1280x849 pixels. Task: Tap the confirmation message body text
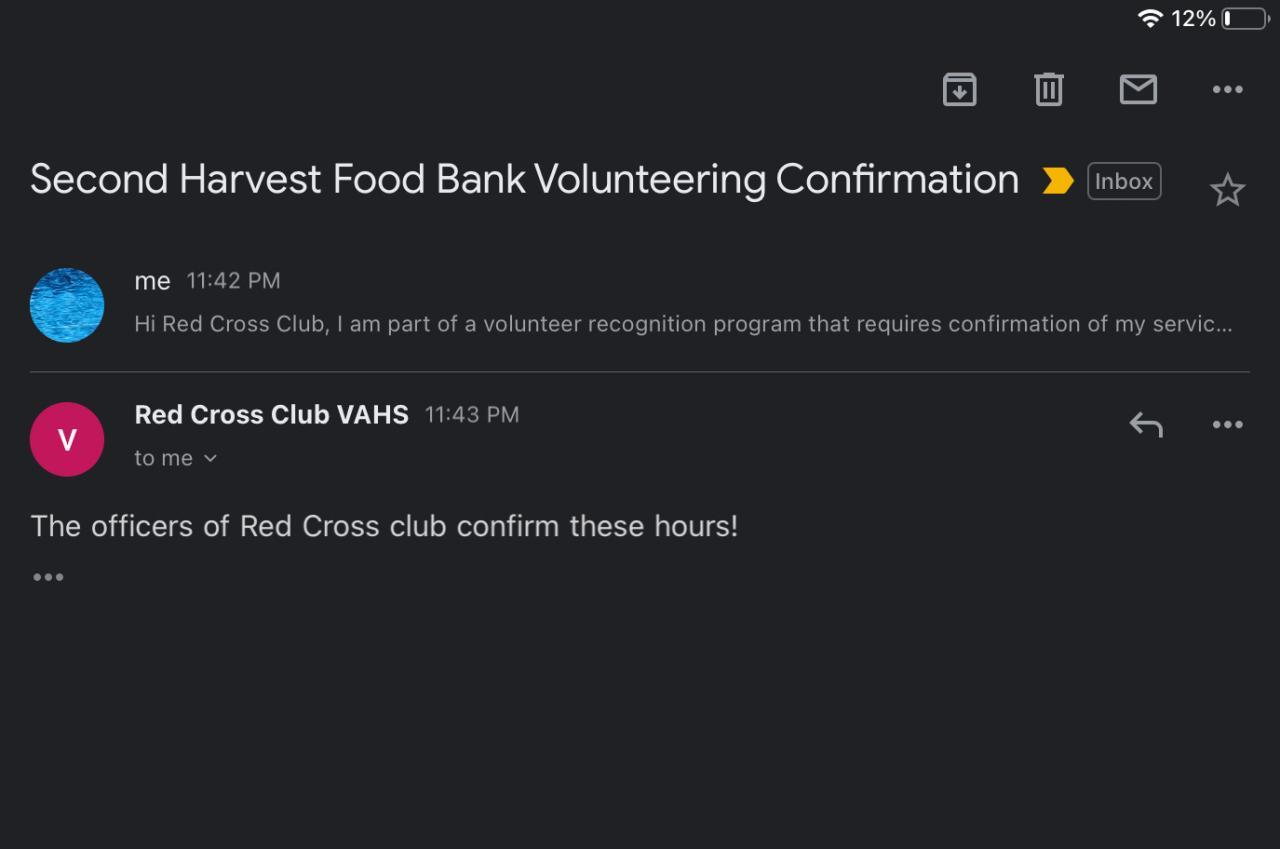pos(384,526)
